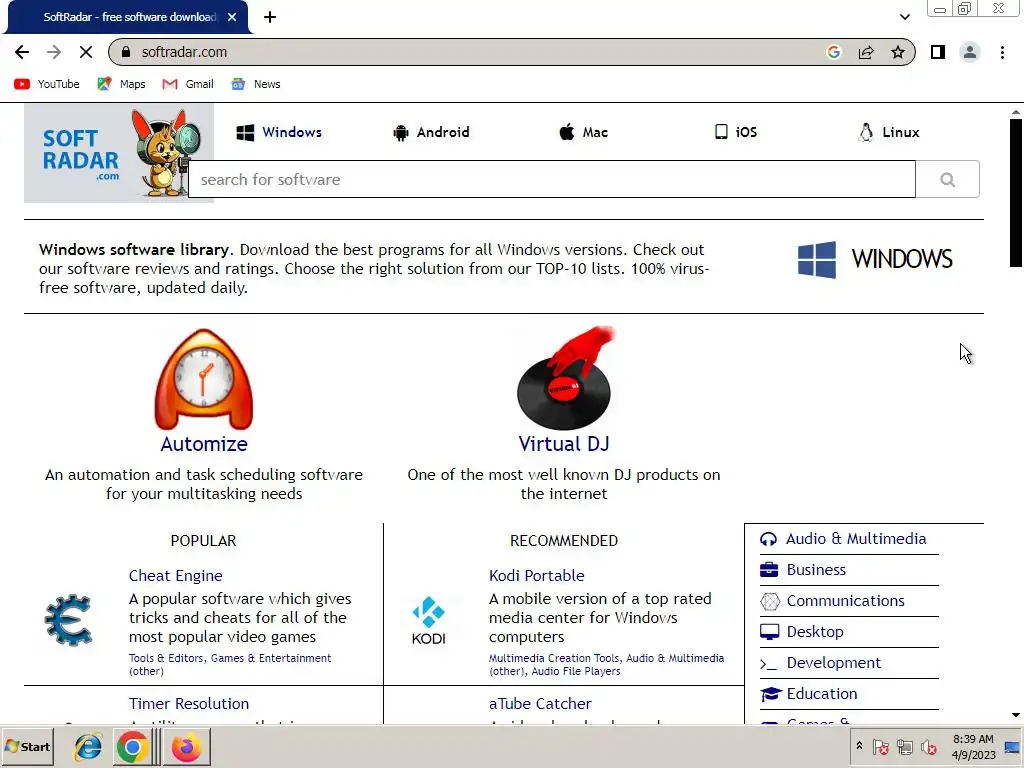
Task: Open the YouTube bookmark
Action: 47,84
